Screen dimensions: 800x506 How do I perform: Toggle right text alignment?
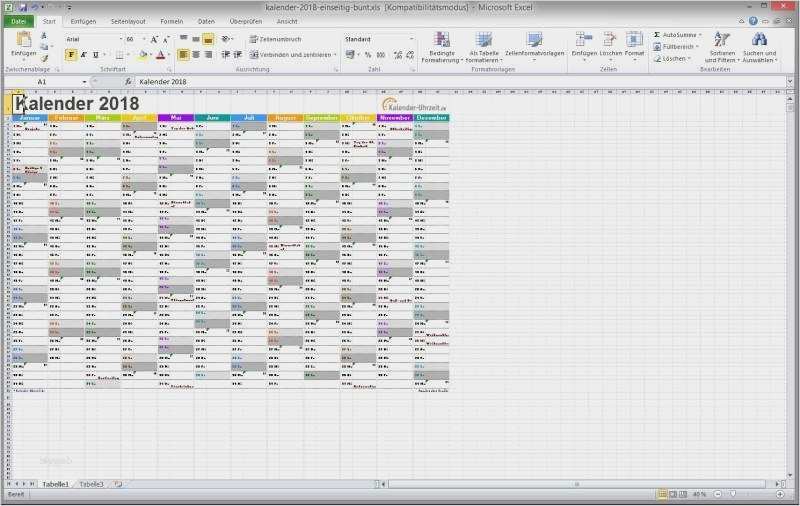208,55
